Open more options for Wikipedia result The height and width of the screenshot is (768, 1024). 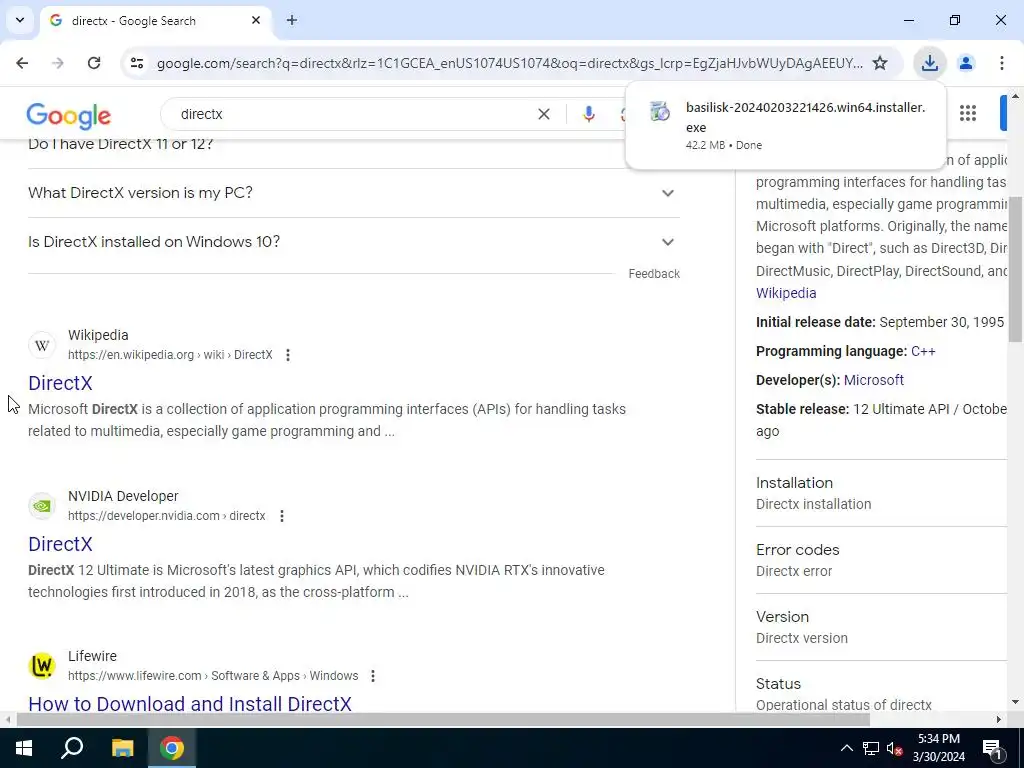pyautogui.click(x=287, y=355)
